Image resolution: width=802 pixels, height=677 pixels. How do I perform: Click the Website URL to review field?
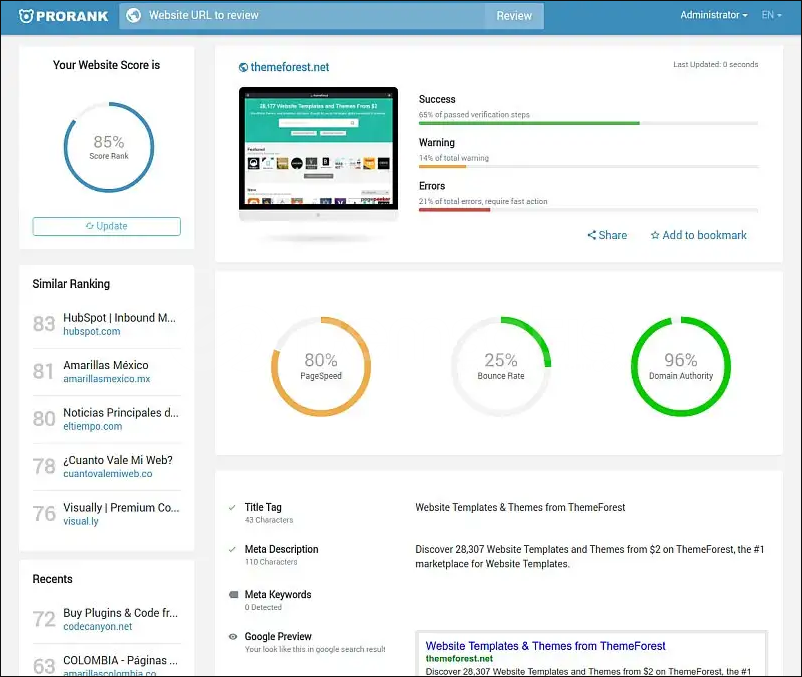[x=302, y=16]
